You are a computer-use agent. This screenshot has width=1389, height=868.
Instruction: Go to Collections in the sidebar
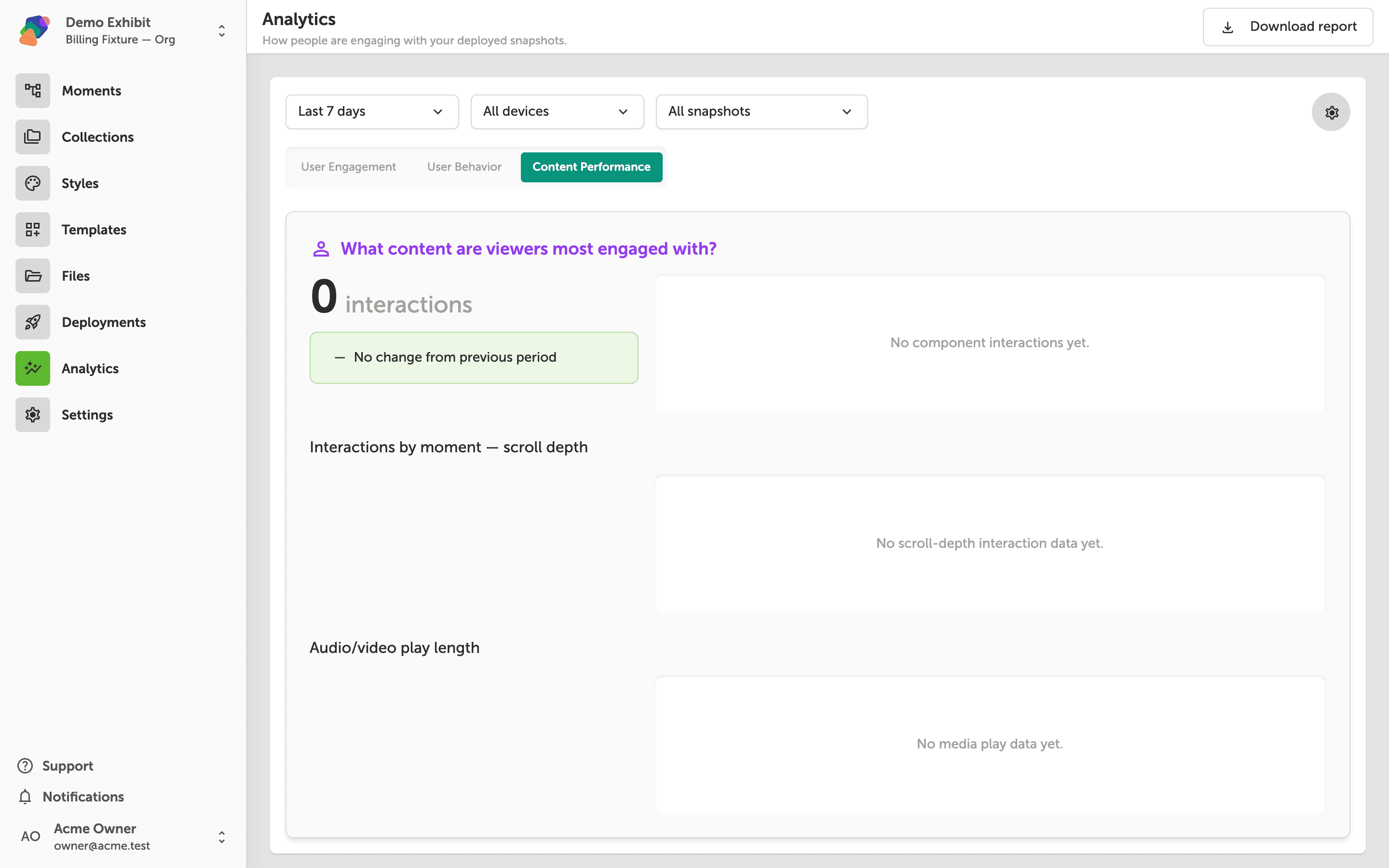coord(97,137)
